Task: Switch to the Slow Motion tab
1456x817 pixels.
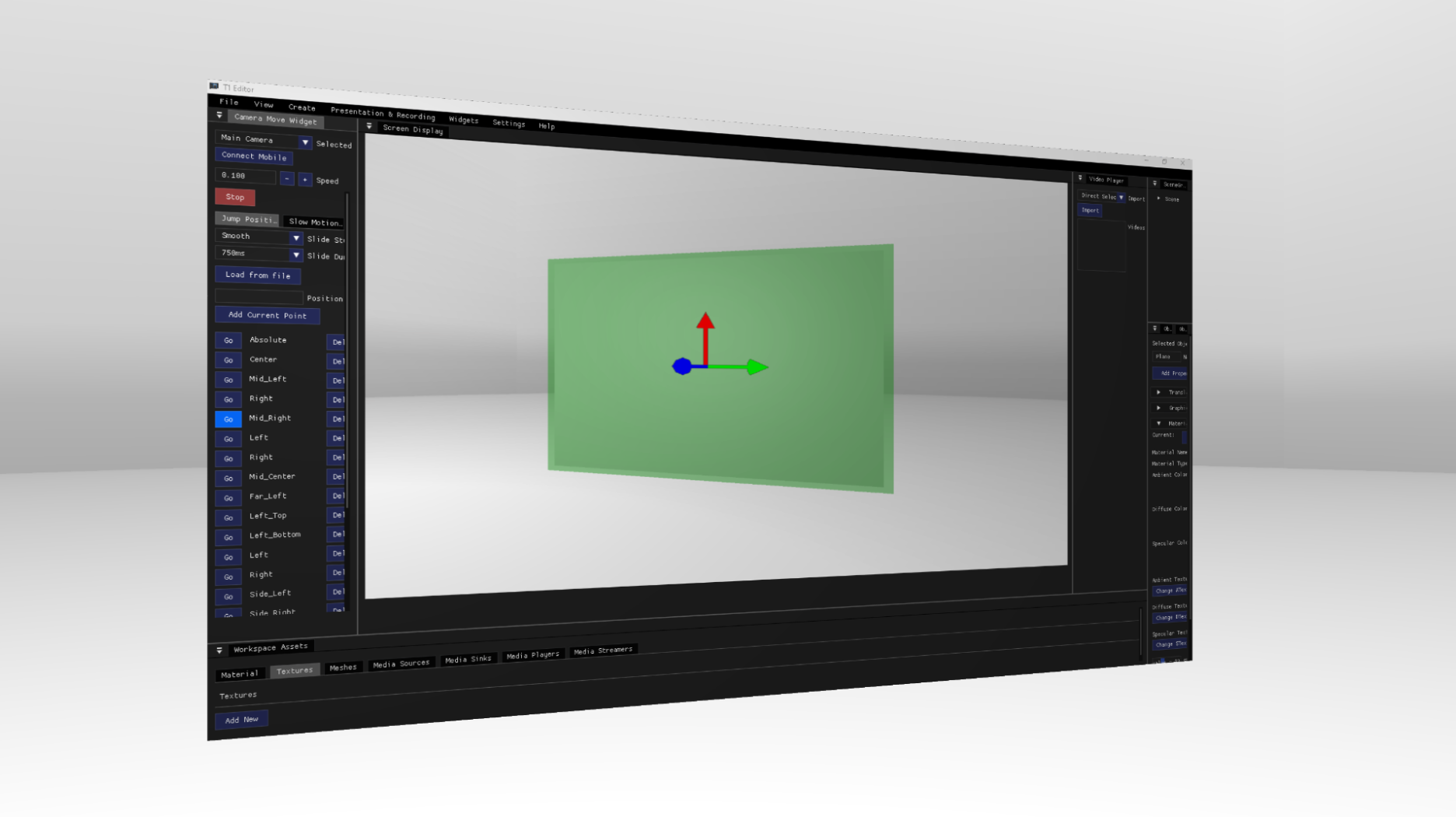Action: (x=314, y=222)
